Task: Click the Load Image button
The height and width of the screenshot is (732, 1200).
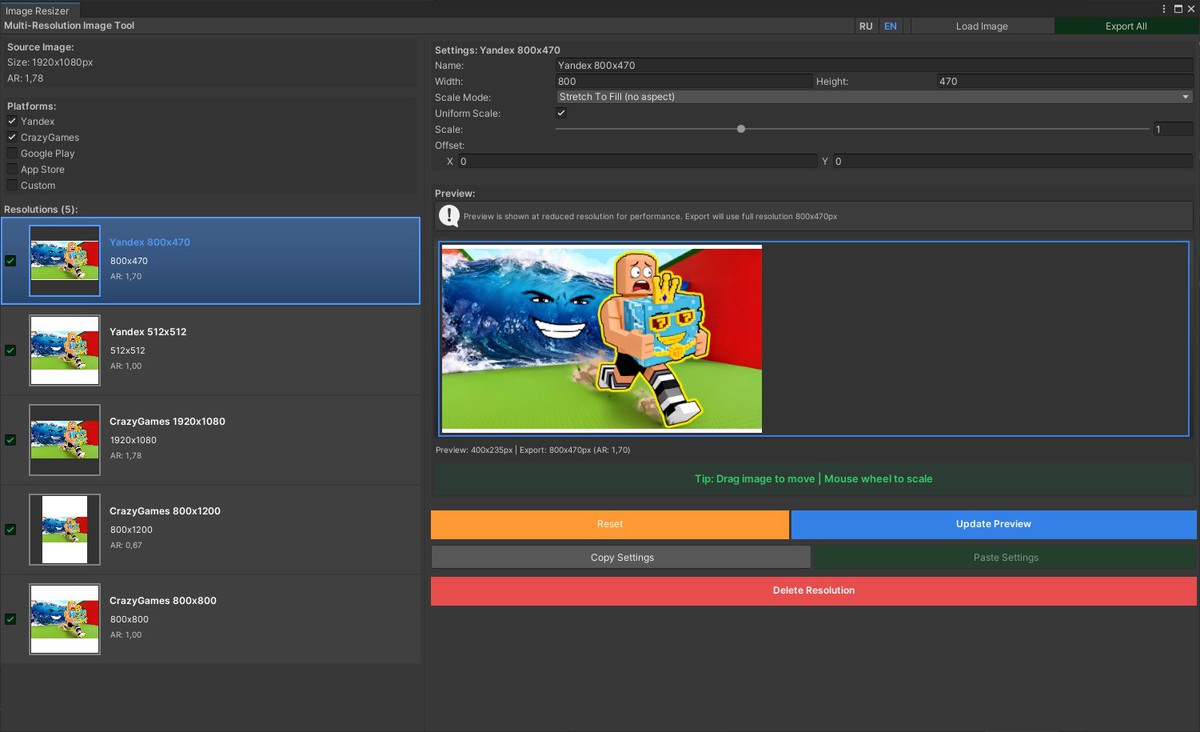Action: tap(982, 26)
